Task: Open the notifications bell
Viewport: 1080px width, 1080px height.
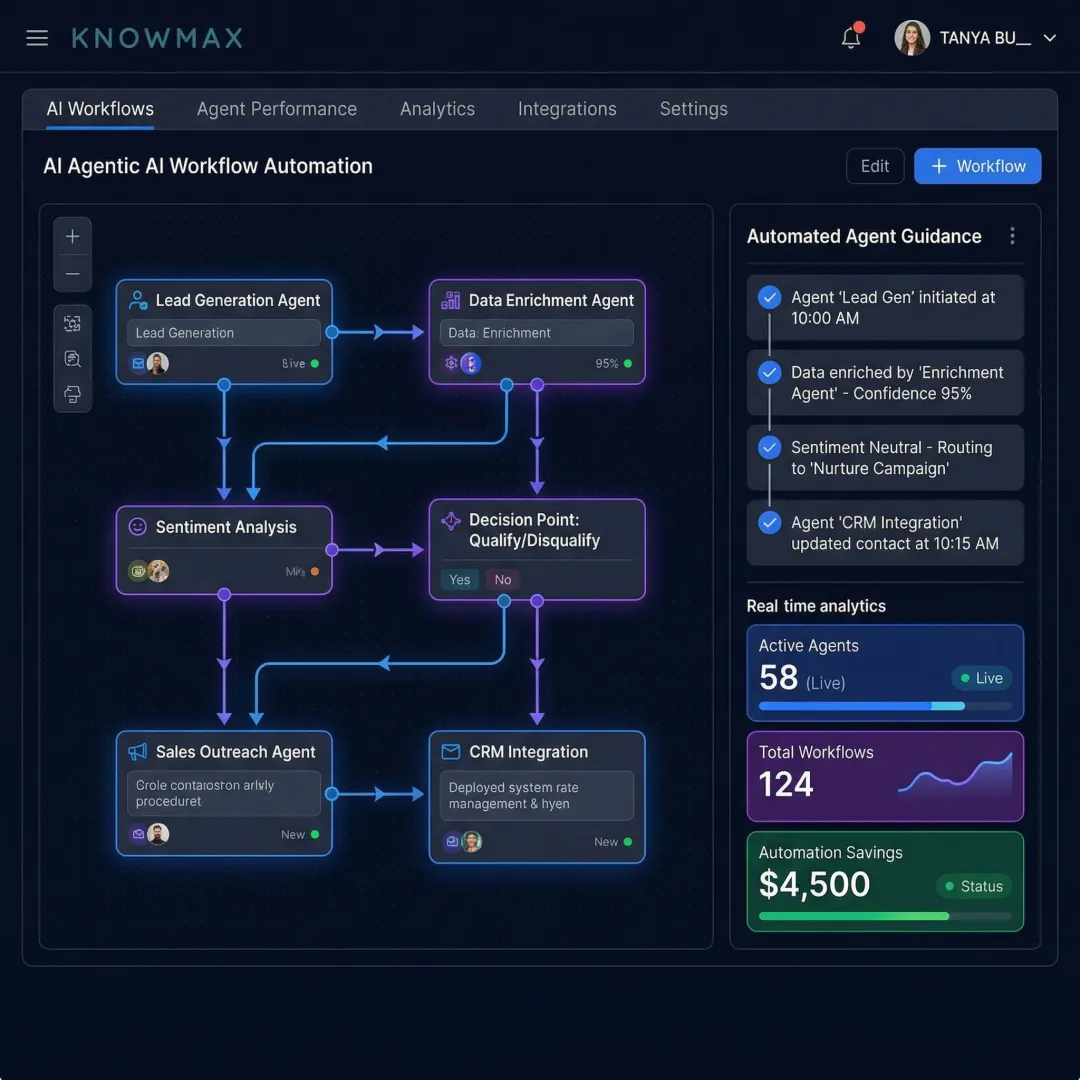Action: 851,37
